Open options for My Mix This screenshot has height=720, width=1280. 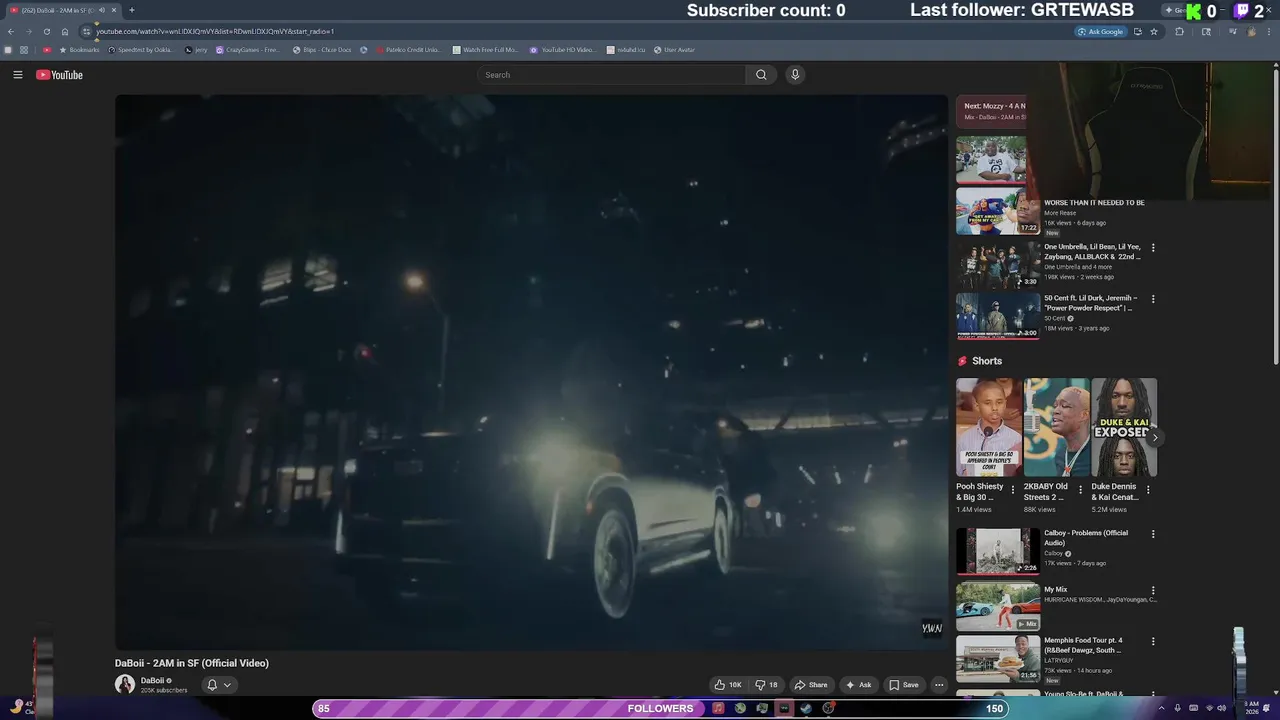[x=1153, y=591]
